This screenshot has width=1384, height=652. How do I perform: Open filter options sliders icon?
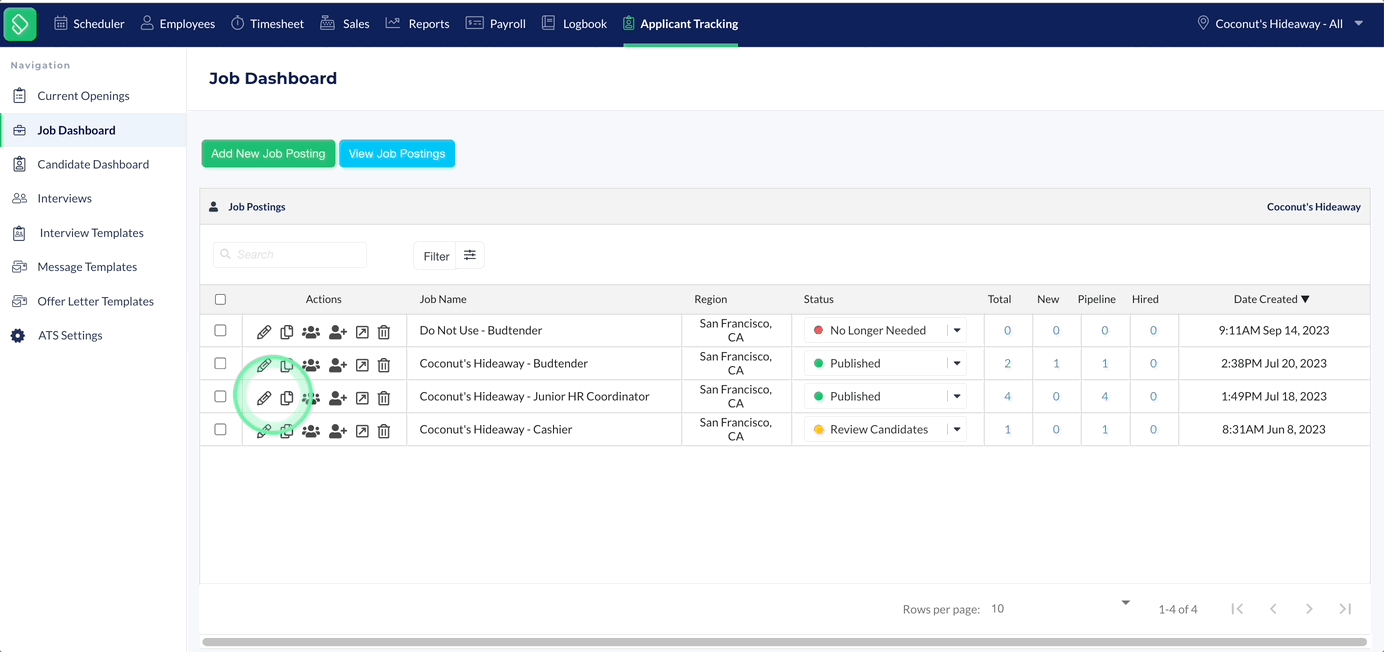tap(470, 255)
